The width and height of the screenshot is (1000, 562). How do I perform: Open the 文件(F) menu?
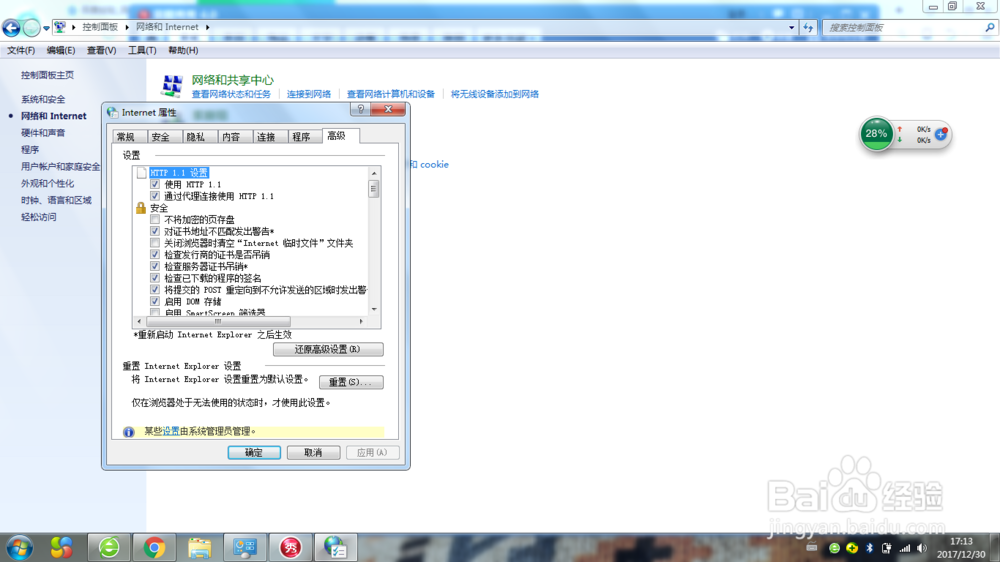click(x=21, y=50)
